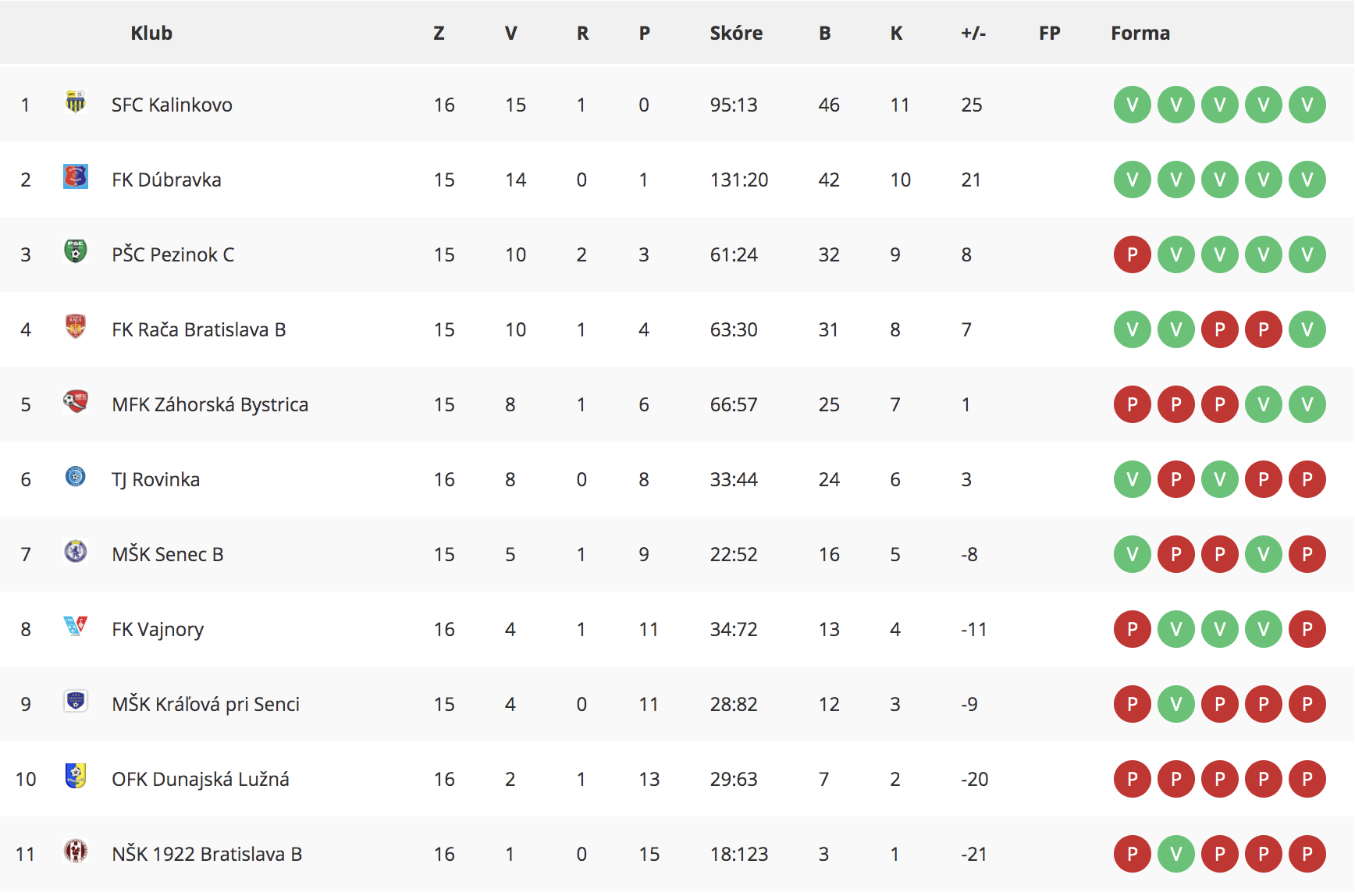
Task: Click the OFK Dunajská Lužná shield crest
Action: click(x=76, y=776)
